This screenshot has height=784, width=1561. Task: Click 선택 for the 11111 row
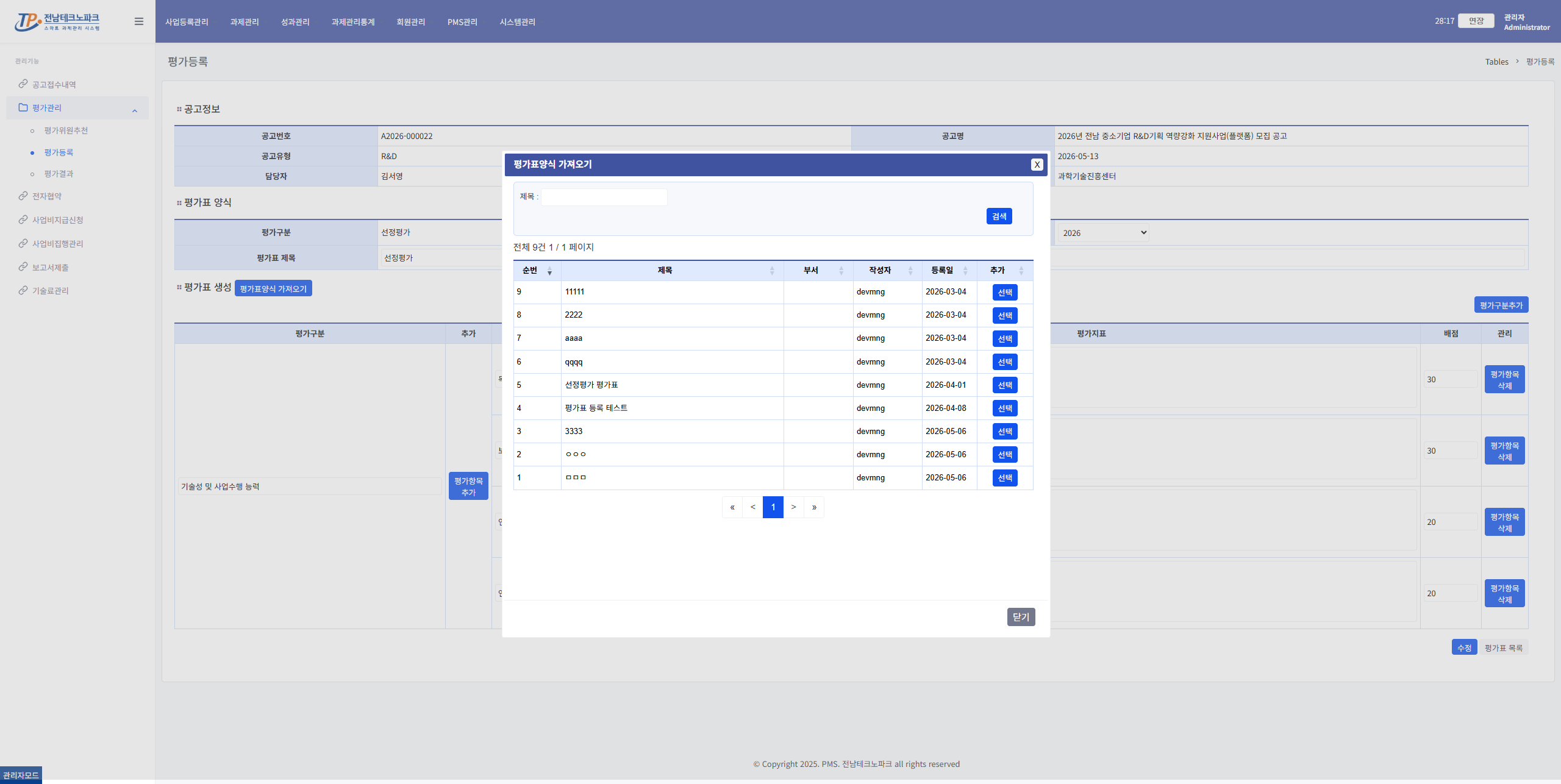tap(1005, 293)
